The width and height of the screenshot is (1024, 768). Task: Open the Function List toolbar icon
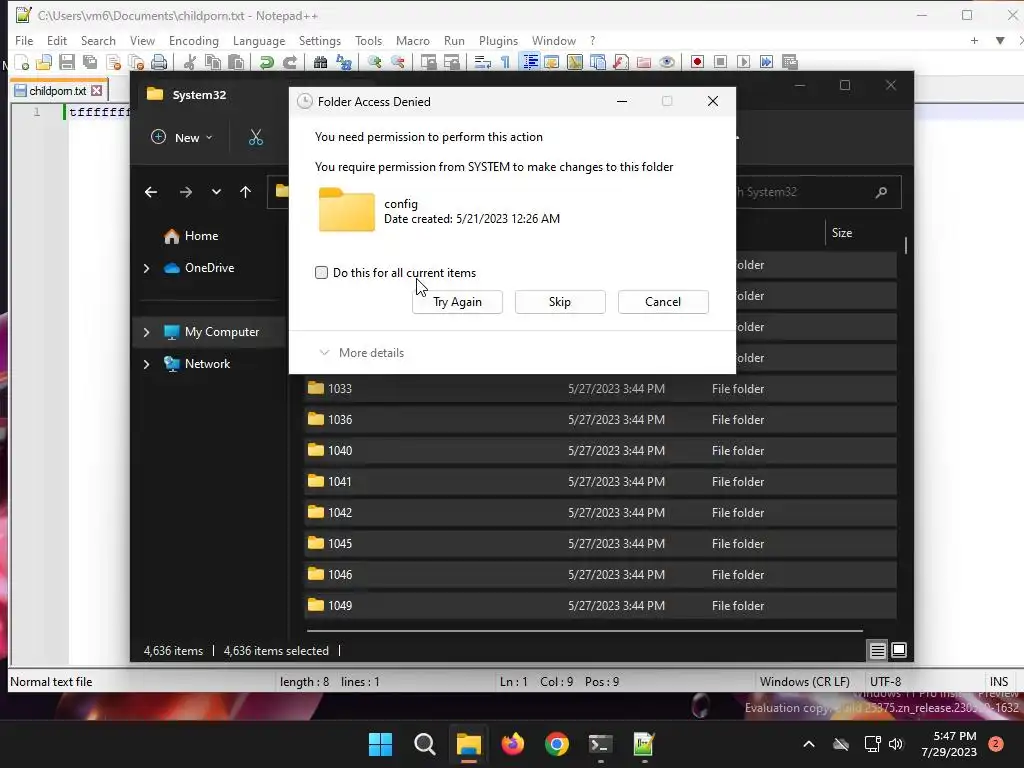(620, 62)
